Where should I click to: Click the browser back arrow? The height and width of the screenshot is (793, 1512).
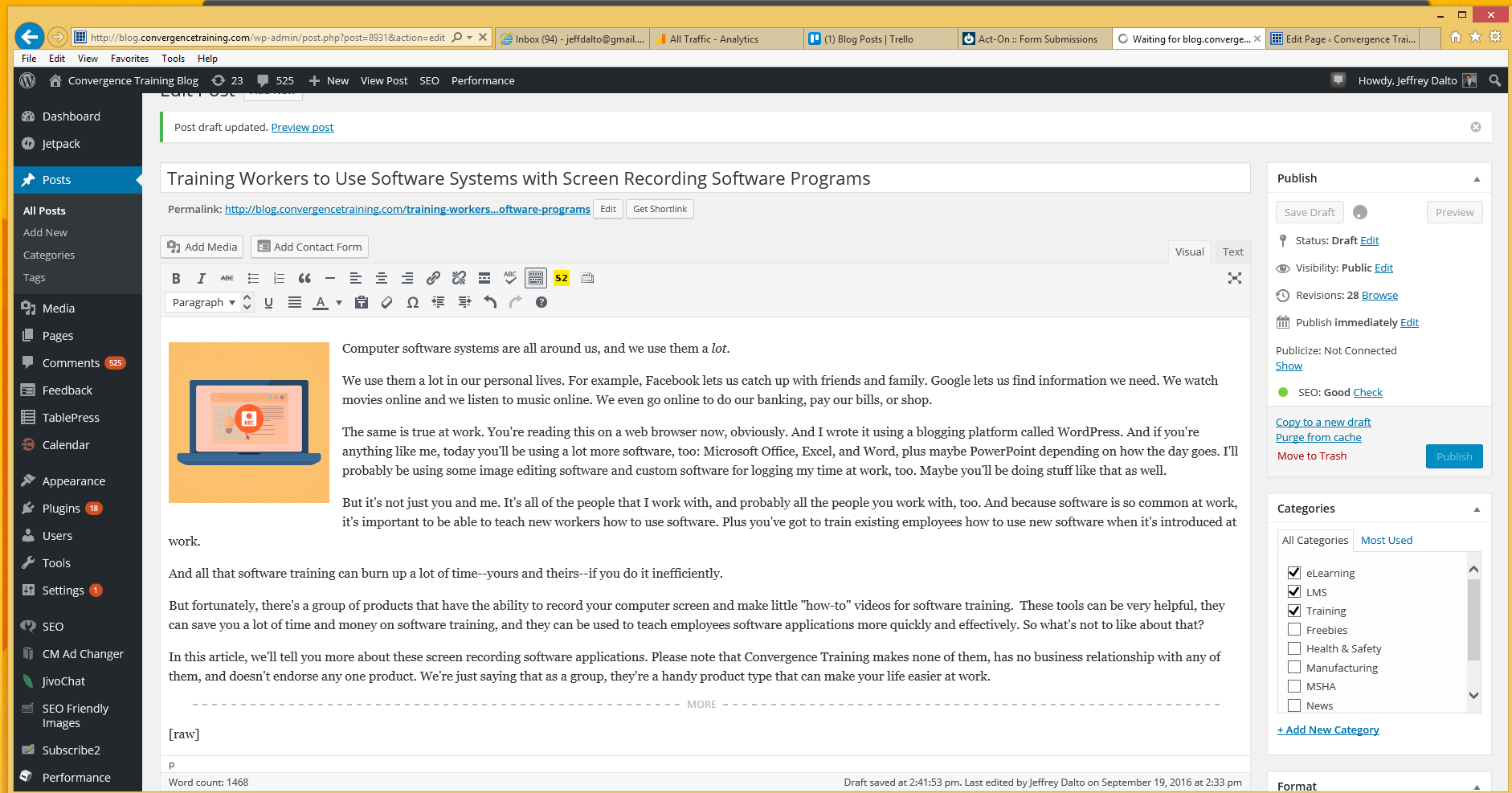(x=30, y=36)
